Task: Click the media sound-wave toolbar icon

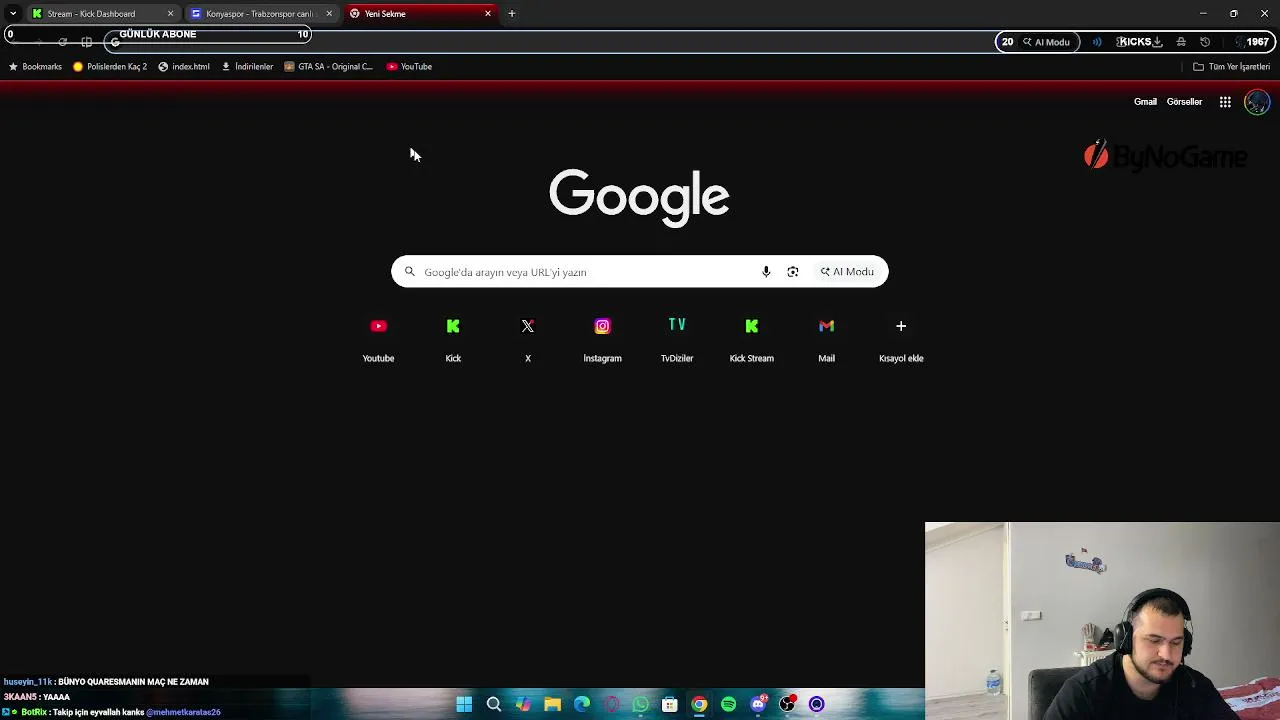Action: tap(1097, 42)
